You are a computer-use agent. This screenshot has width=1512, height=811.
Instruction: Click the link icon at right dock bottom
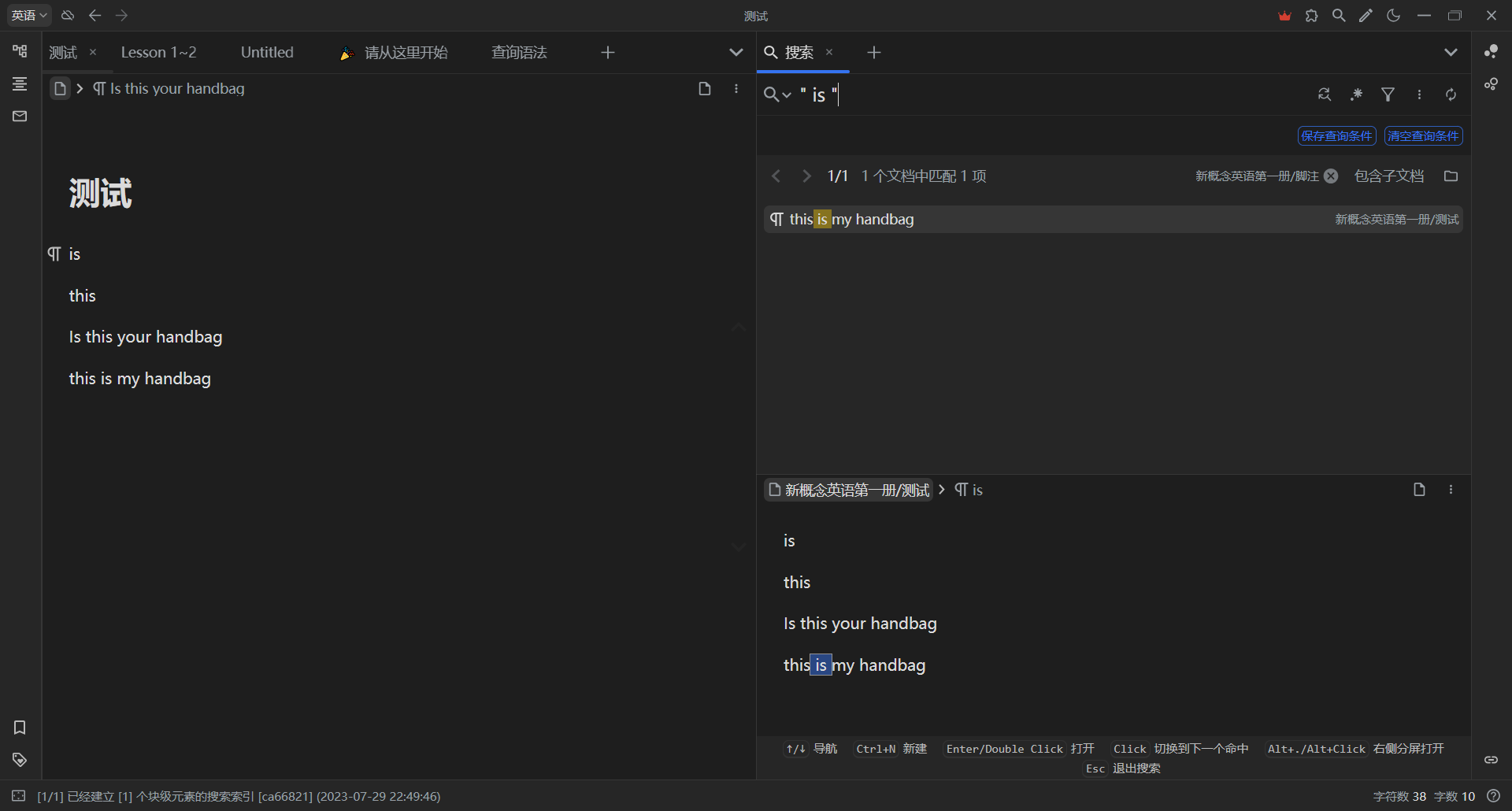pos(1491,760)
